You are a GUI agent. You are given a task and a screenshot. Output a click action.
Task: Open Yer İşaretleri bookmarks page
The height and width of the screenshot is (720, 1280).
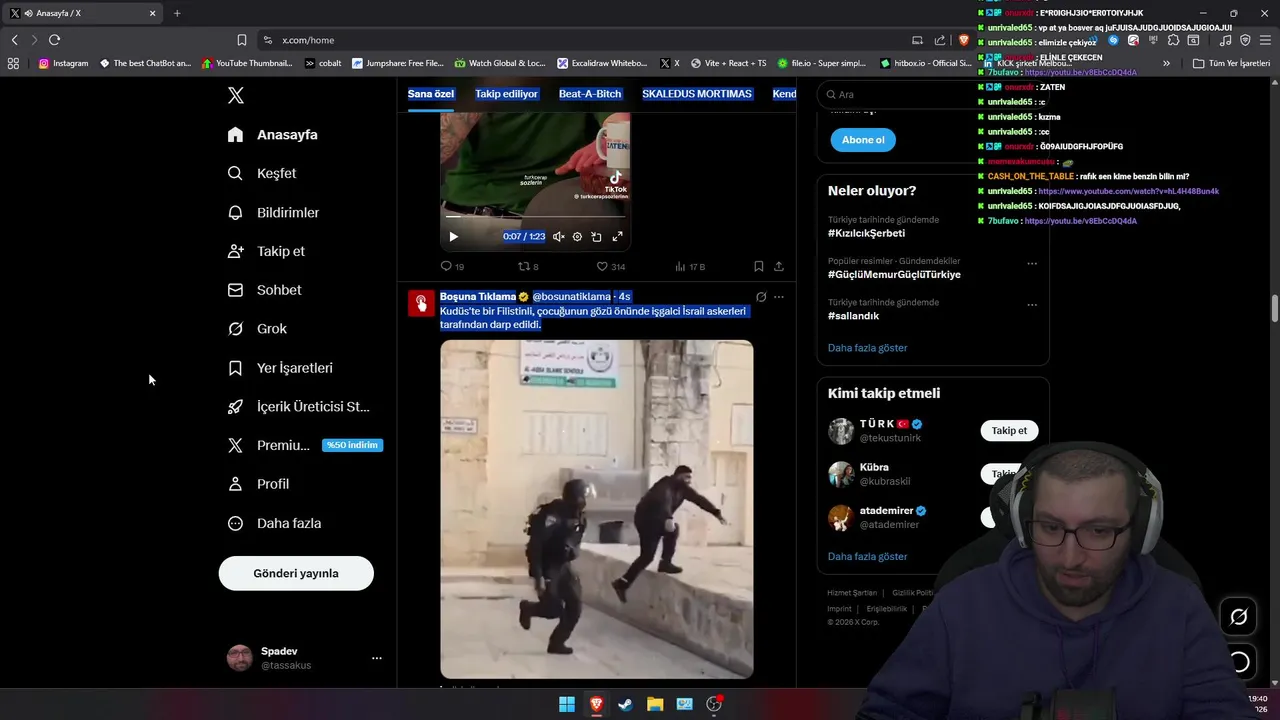coord(280,368)
